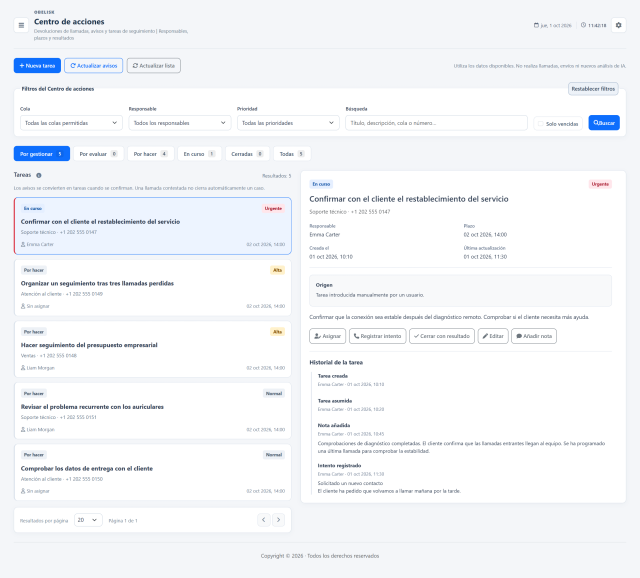Click the Urgente badge in the detail panel

pyautogui.click(x=600, y=184)
